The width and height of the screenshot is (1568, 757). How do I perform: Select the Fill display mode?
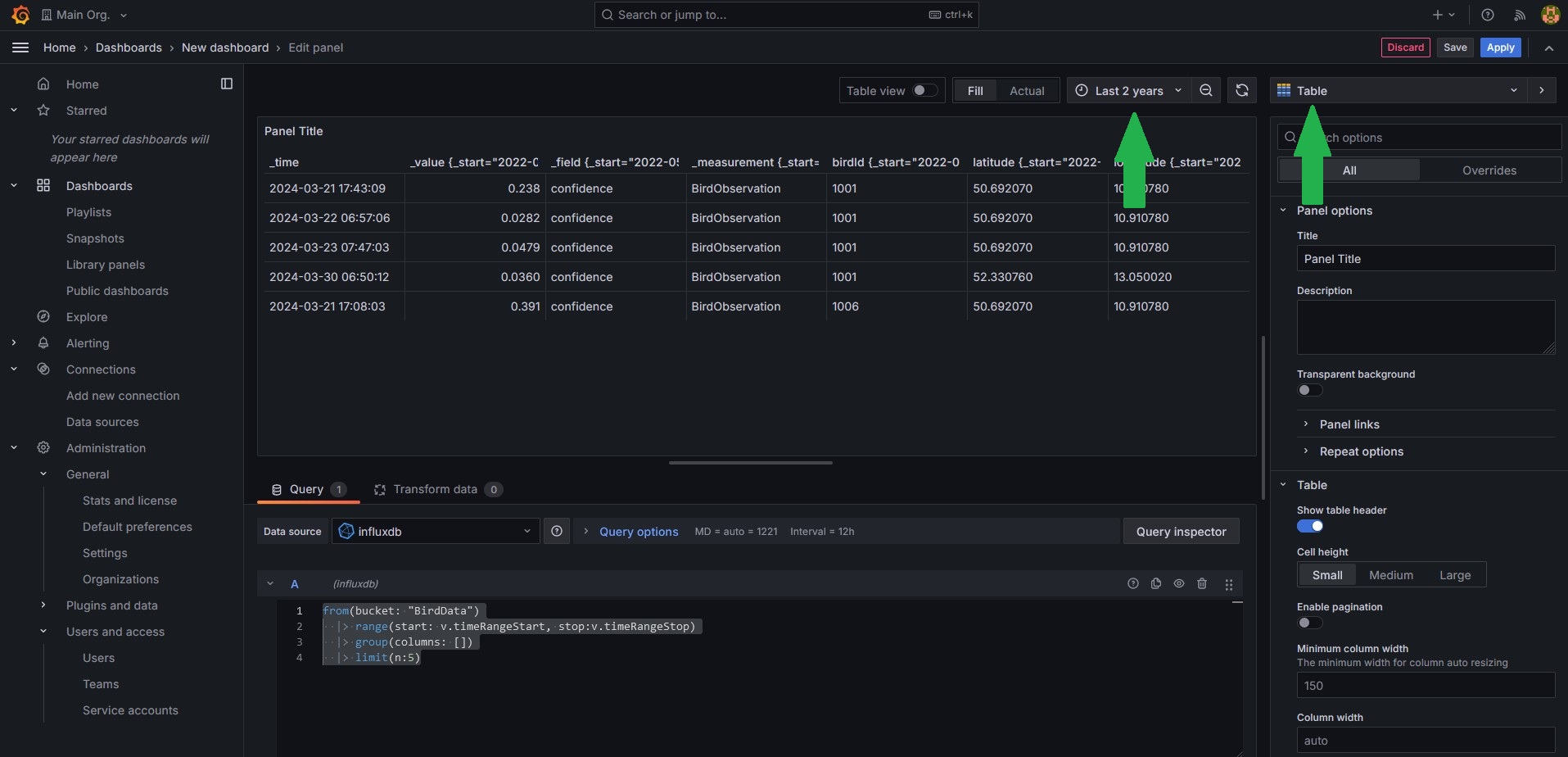tap(975, 90)
